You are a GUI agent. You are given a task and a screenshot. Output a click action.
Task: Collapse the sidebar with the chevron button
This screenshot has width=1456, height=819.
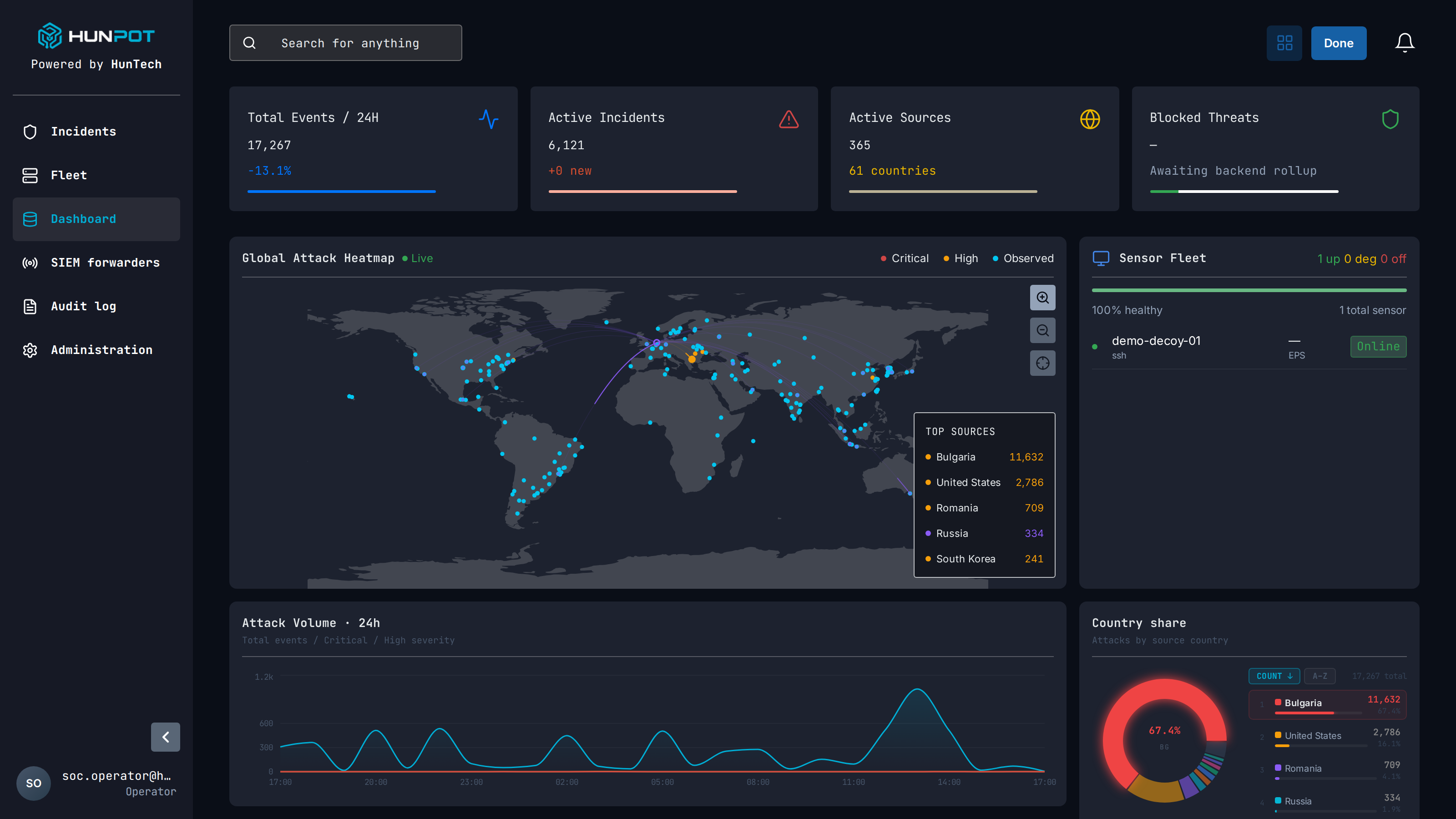click(x=165, y=737)
